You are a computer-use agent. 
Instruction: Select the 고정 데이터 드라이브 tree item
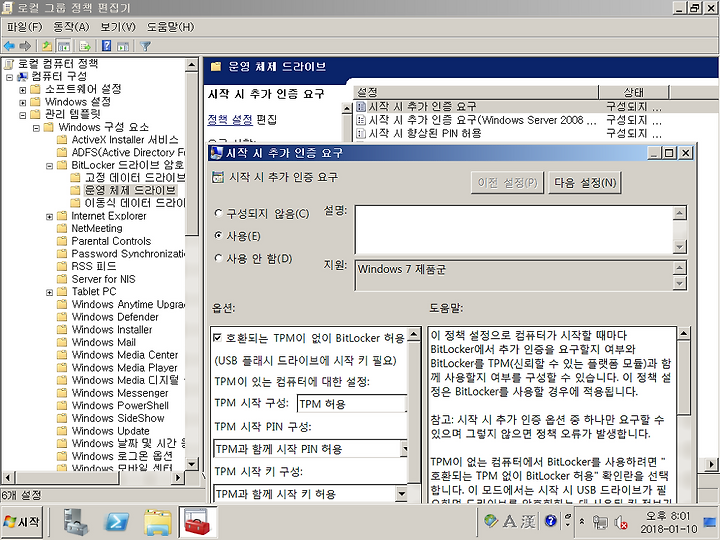click(x=135, y=178)
